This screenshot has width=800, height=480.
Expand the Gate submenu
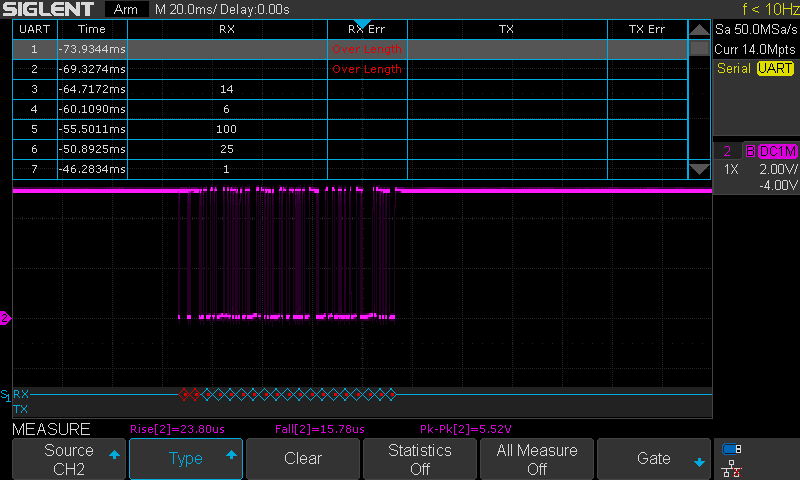click(654, 459)
